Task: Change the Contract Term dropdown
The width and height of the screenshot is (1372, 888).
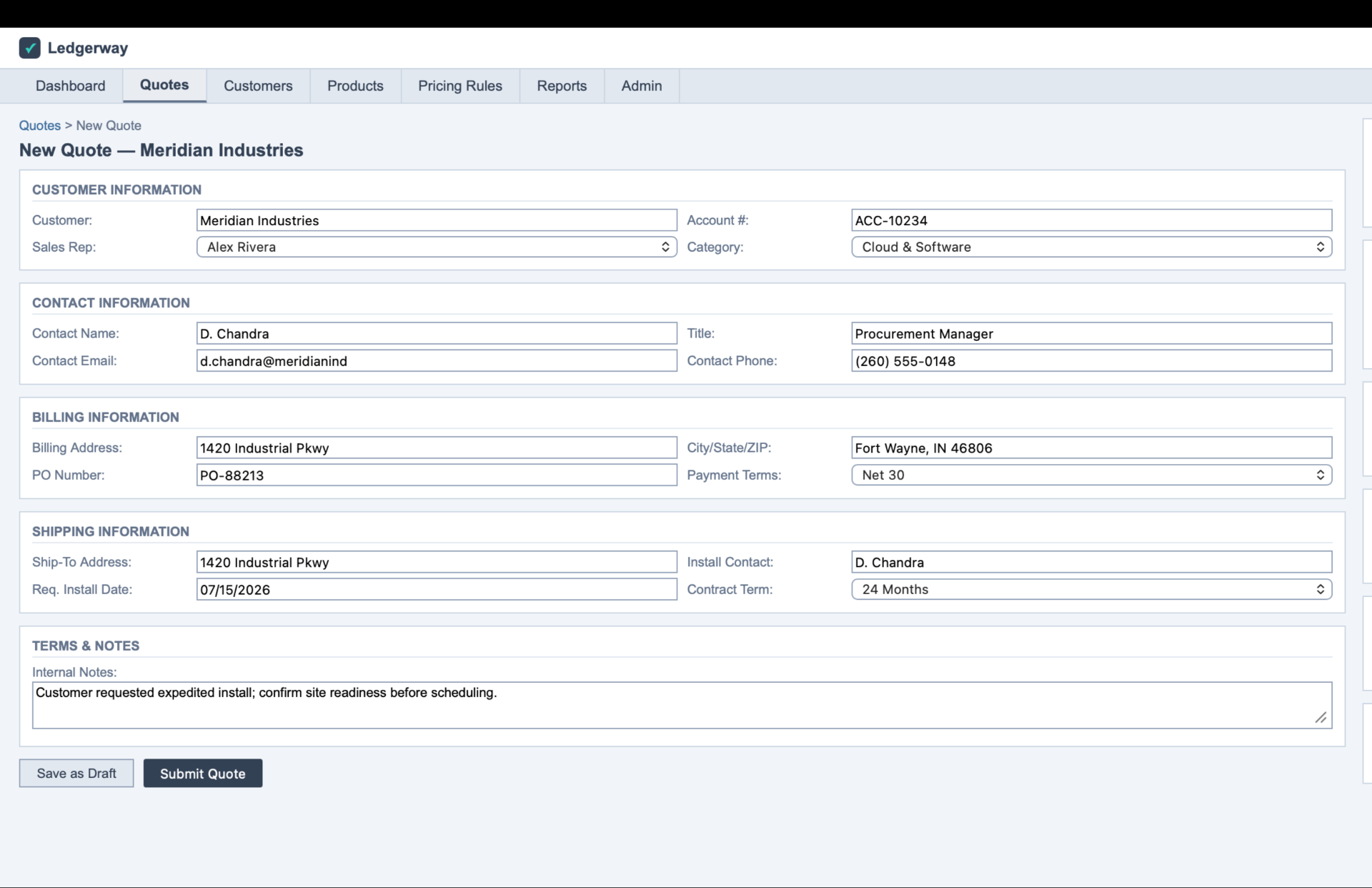Action: coord(1092,589)
